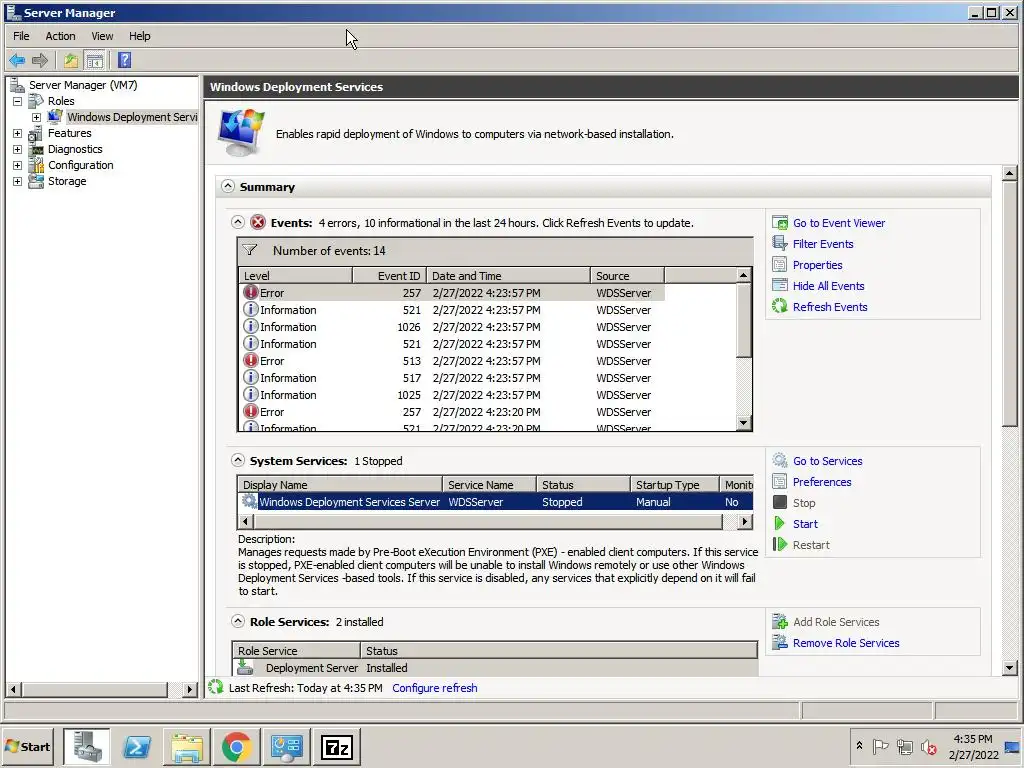
Task: Show hidden tray icons arrow
Action: tap(859, 746)
